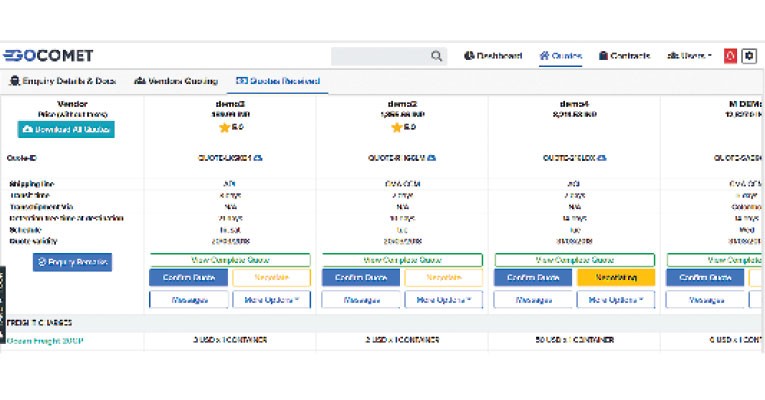
Task: Click demo2 vendor rating star
Action: [x=397, y=128]
